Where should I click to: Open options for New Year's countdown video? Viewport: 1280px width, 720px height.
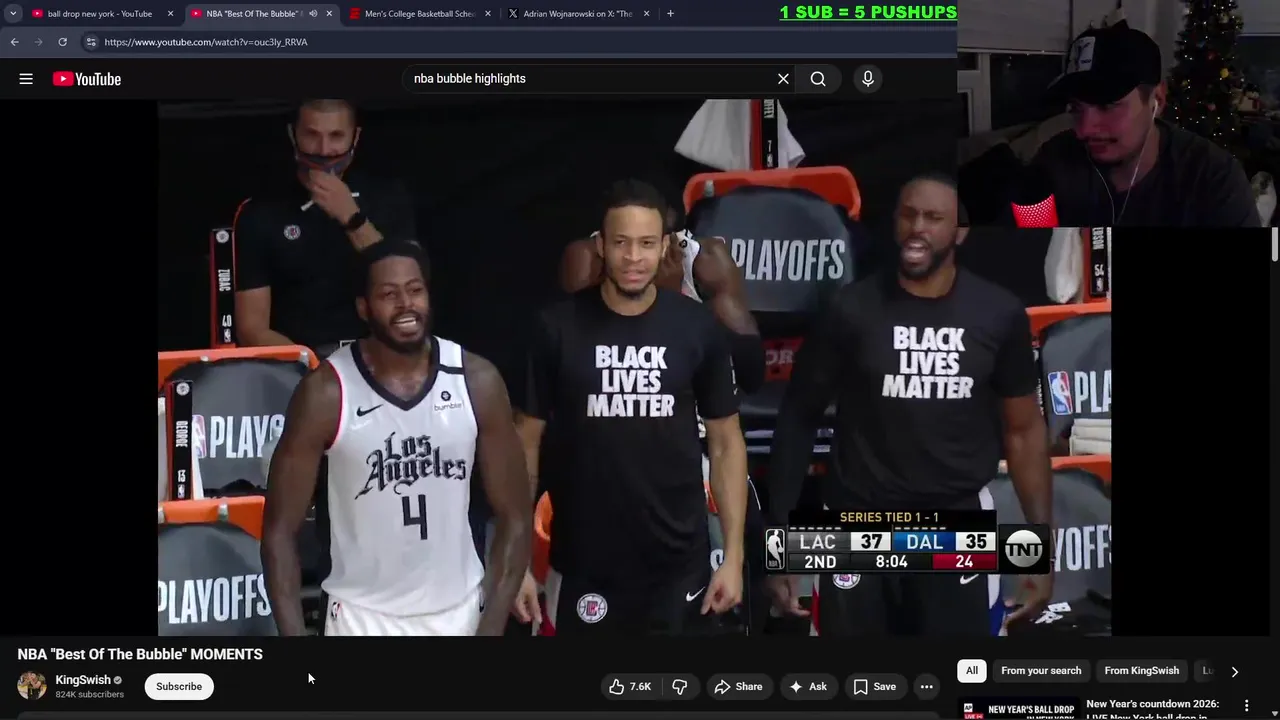tap(1246, 705)
